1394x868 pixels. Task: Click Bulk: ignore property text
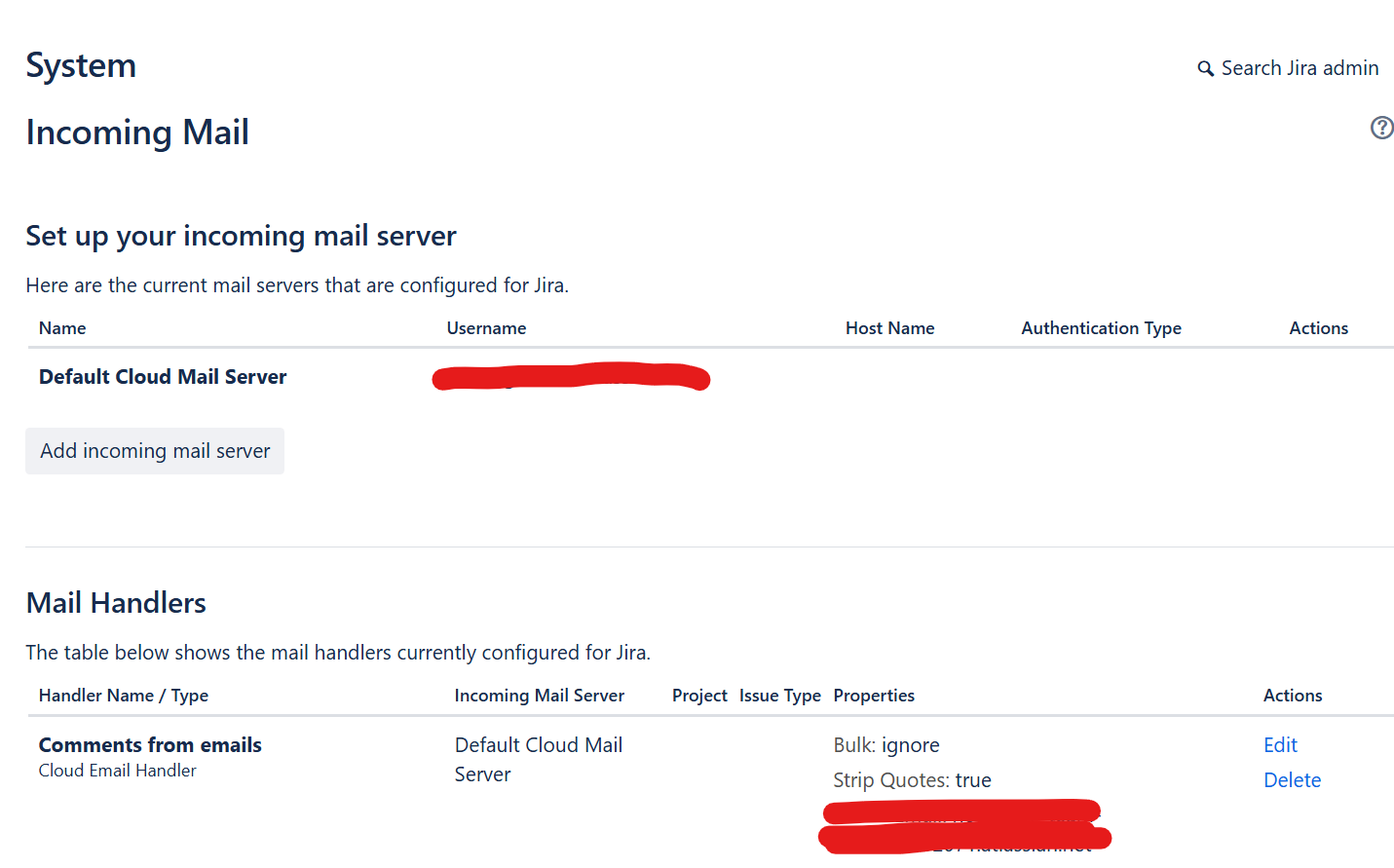[x=886, y=745]
